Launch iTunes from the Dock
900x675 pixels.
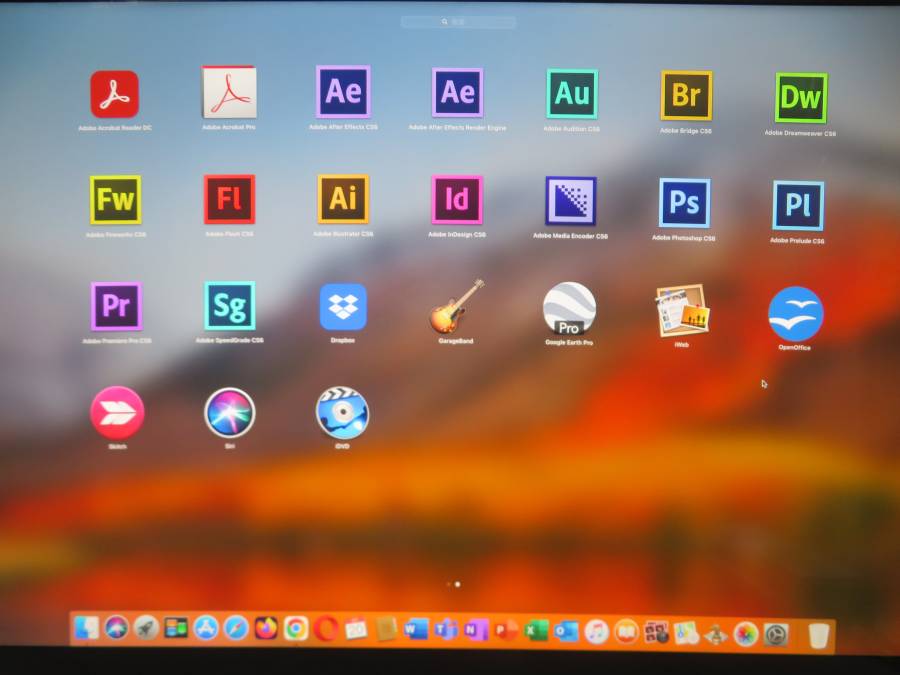tap(596, 633)
